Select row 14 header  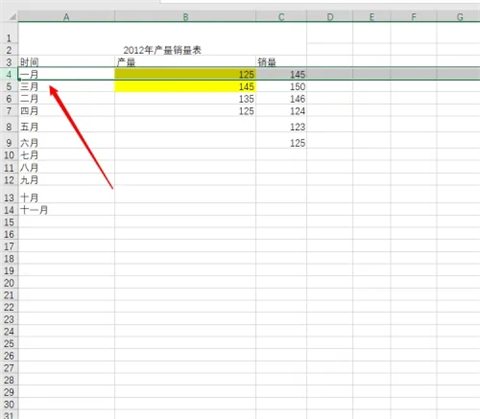(9, 210)
